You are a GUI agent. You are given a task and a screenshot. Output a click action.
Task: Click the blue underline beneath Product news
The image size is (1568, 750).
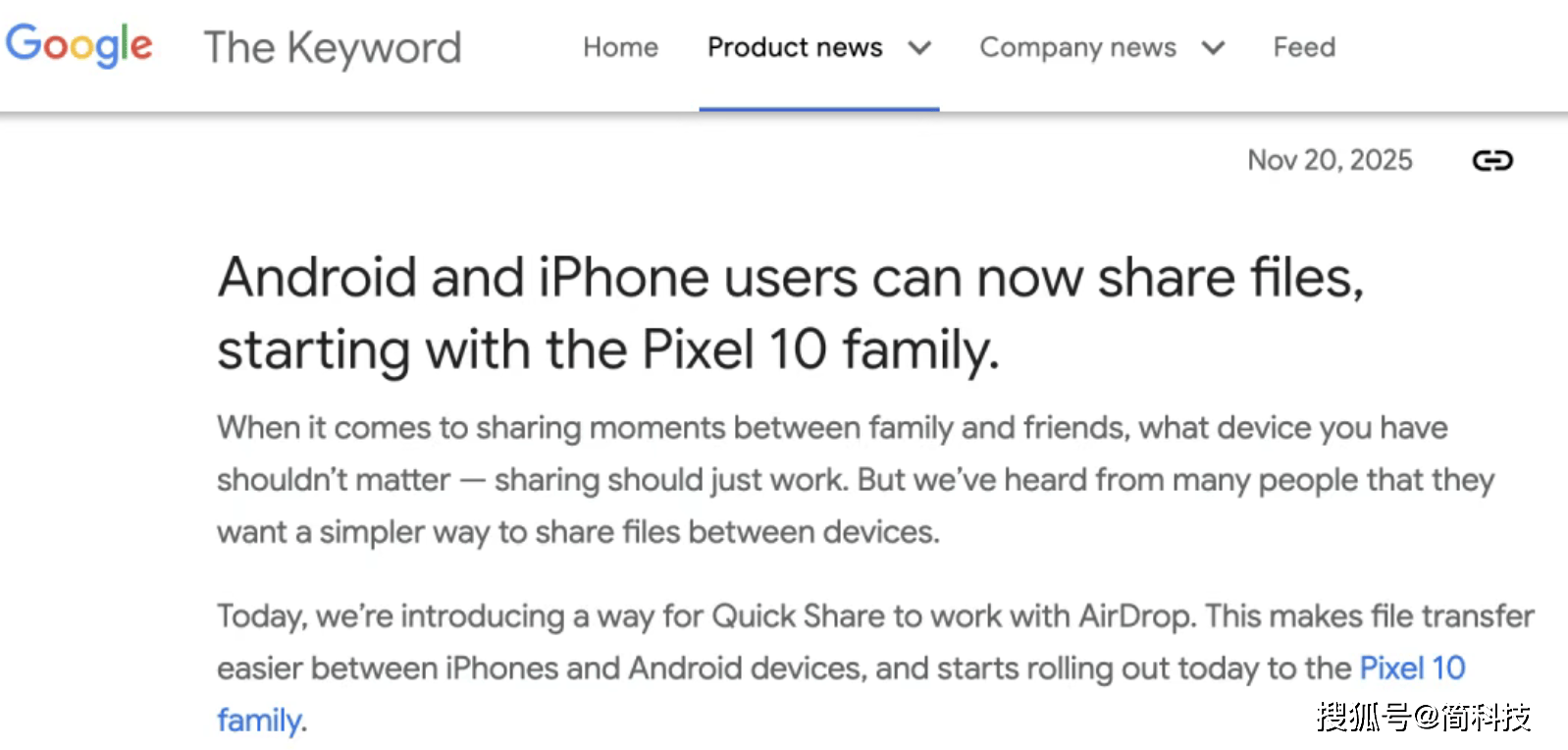(x=818, y=108)
